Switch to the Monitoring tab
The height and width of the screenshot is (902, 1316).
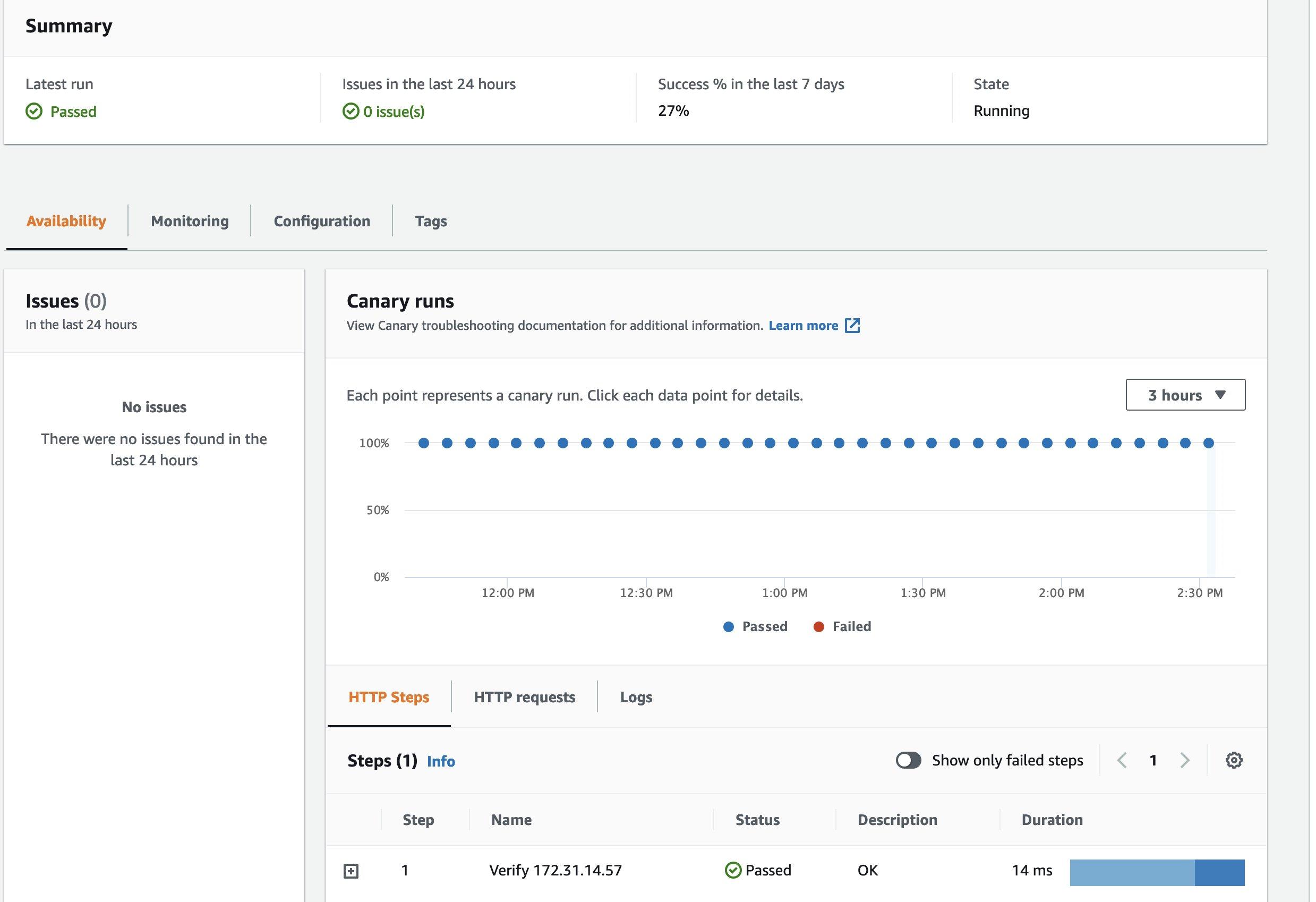[189, 221]
